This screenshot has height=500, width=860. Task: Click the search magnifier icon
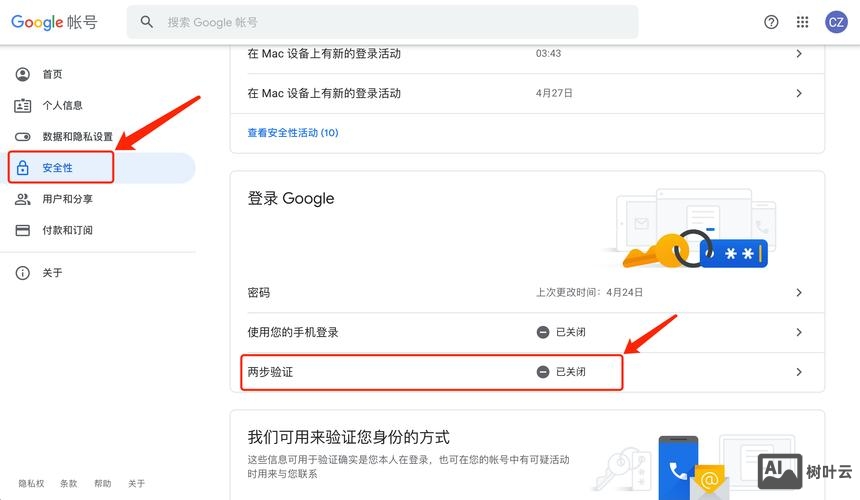click(x=146, y=22)
